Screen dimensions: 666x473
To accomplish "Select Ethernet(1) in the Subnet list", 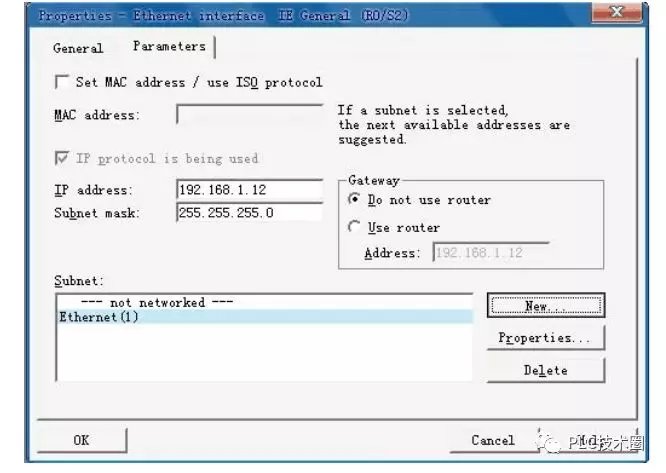I will [99, 317].
